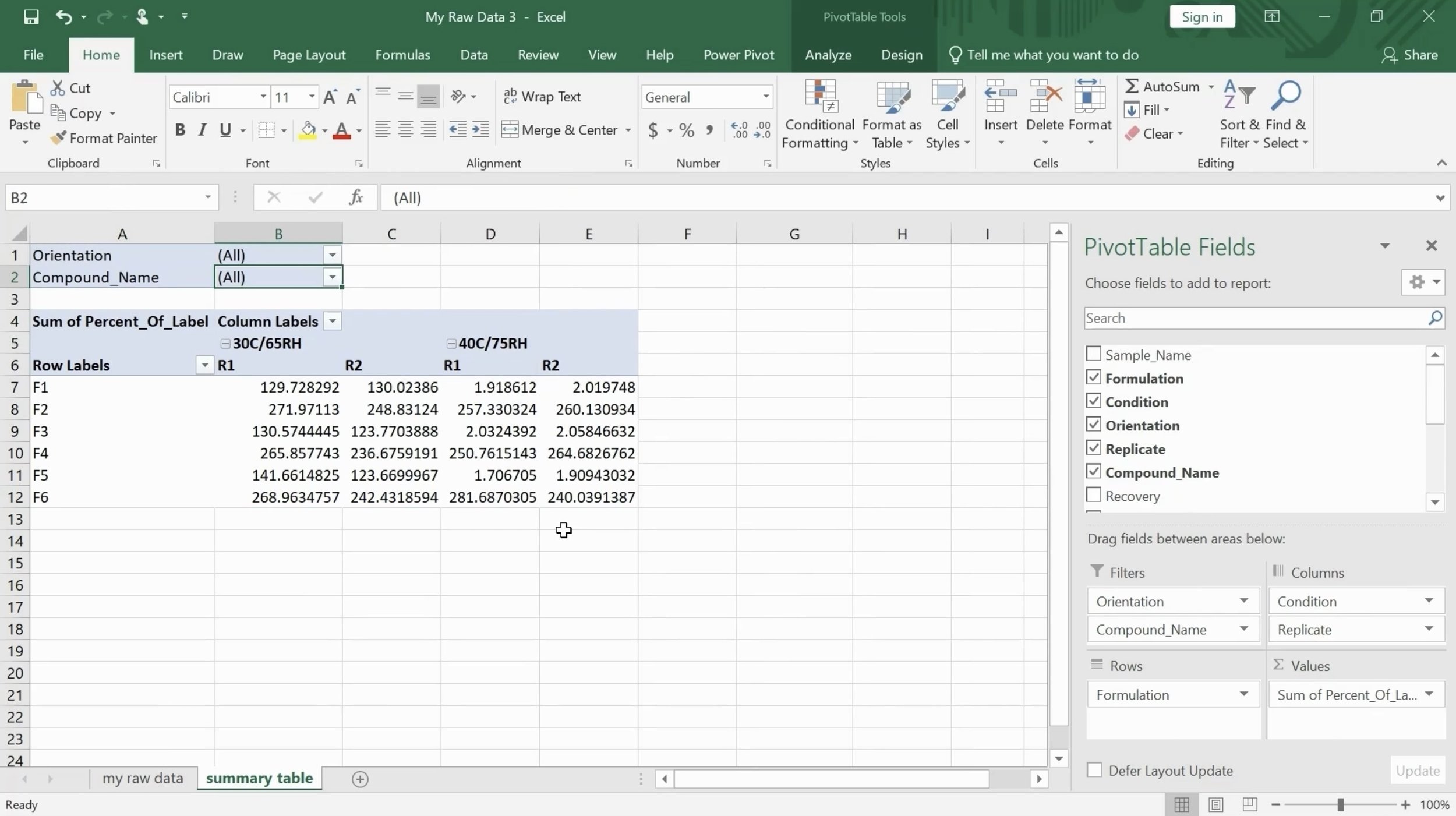1456x816 pixels.
Task: Click the Delete cells icon
Action: click(1045, 97)
